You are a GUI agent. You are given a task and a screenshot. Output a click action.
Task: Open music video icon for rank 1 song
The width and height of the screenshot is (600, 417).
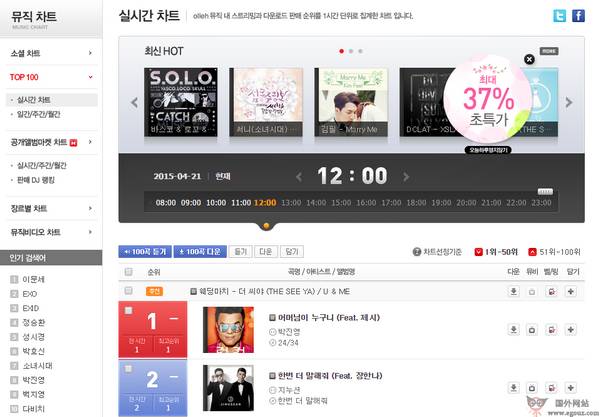[x=532, y=329]
